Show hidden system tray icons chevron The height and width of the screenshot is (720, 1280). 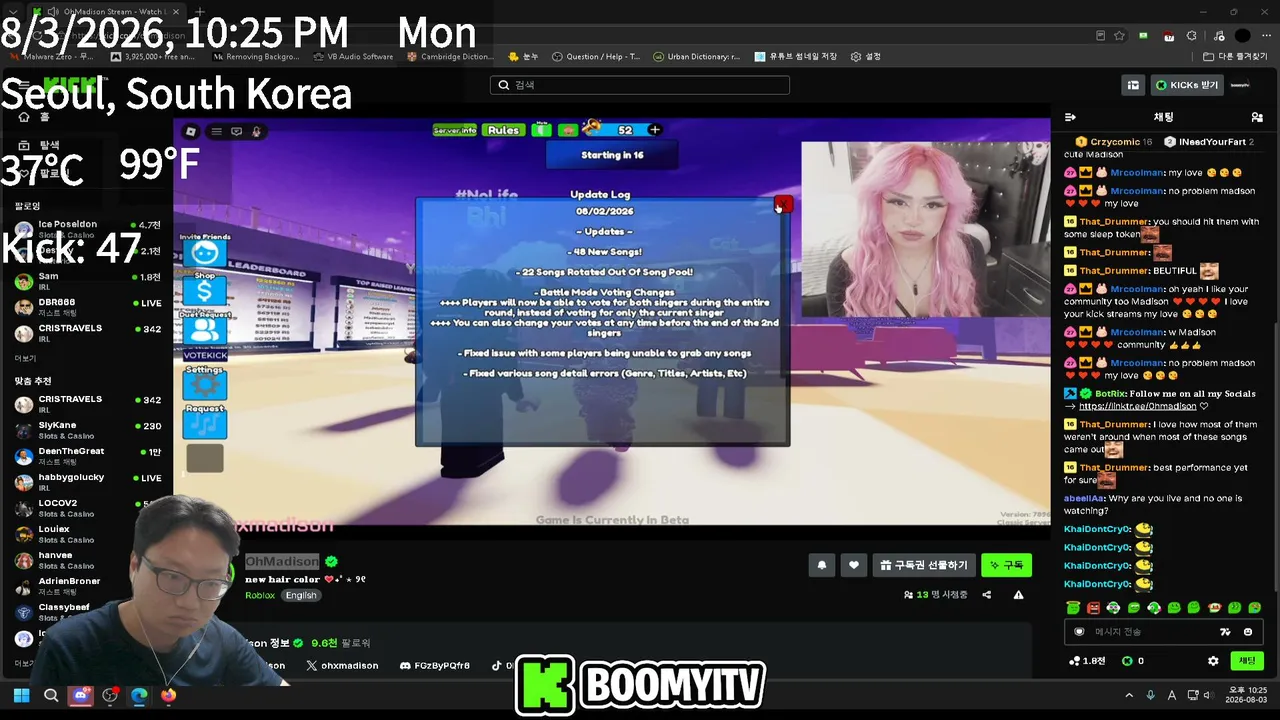tap(1129, 695)
